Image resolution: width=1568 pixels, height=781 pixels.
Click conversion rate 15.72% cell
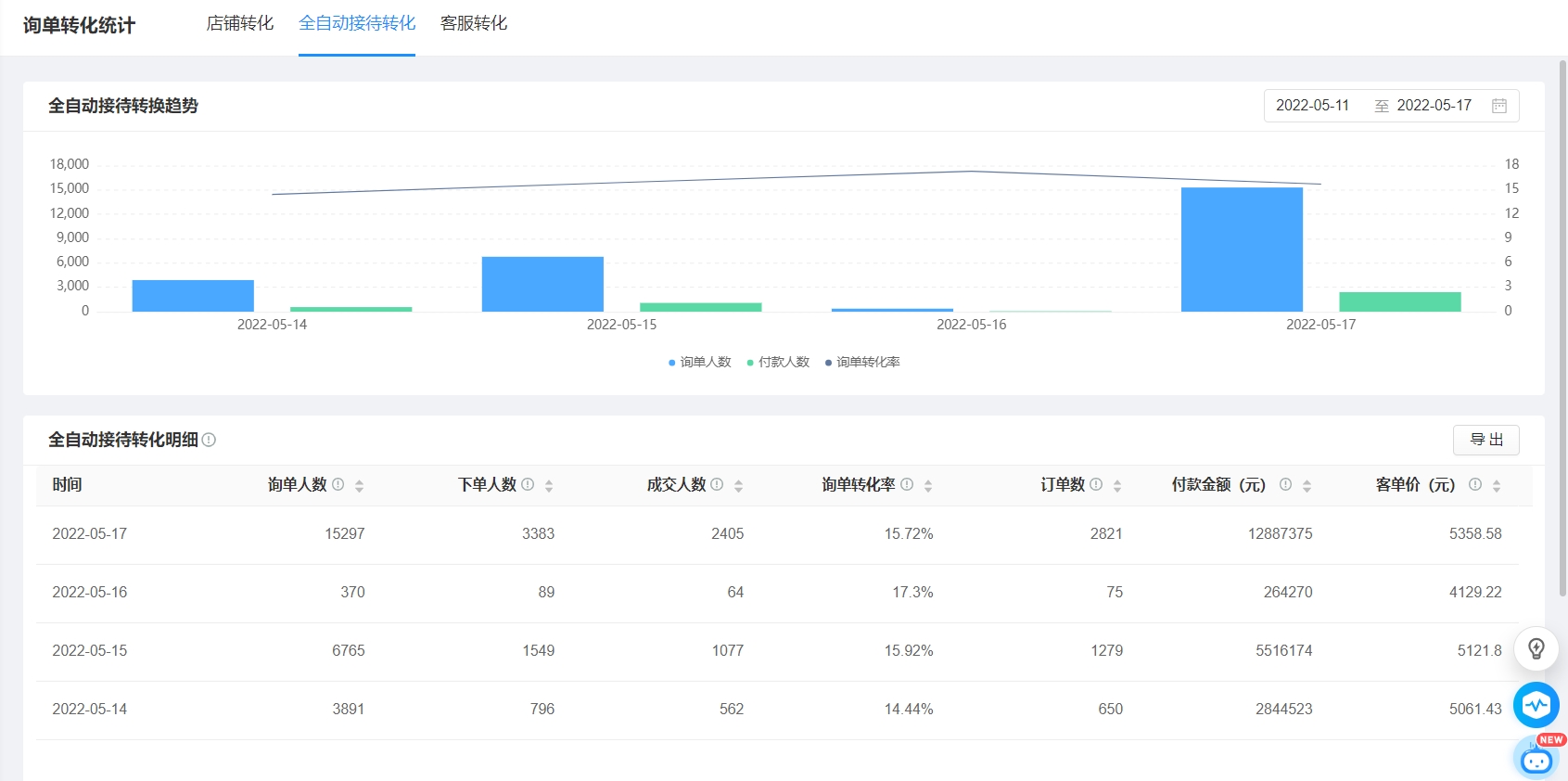click(909, 534)
